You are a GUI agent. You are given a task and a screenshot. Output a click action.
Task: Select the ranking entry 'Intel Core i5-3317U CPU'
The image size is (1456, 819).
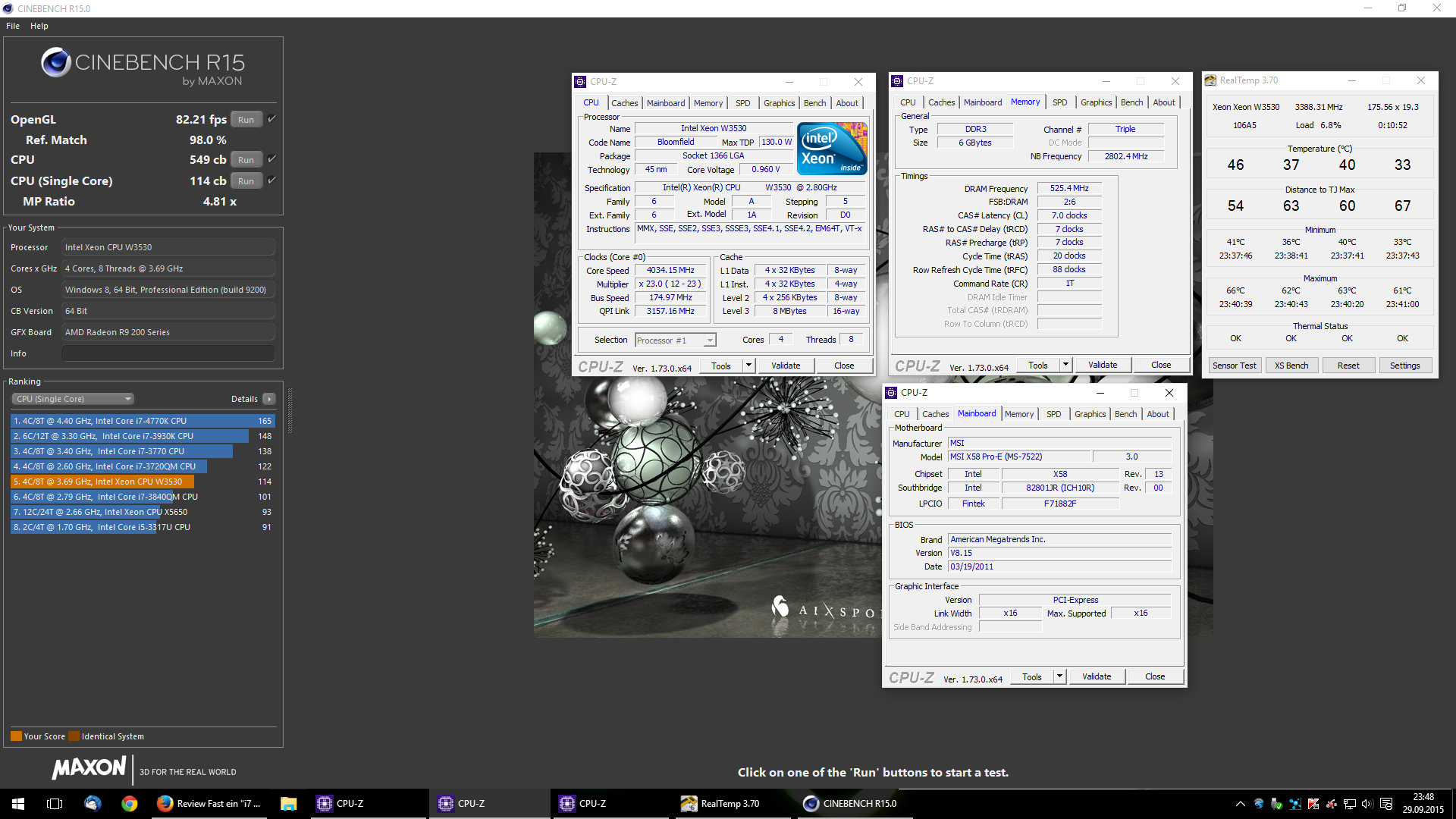tap(143, 527)
